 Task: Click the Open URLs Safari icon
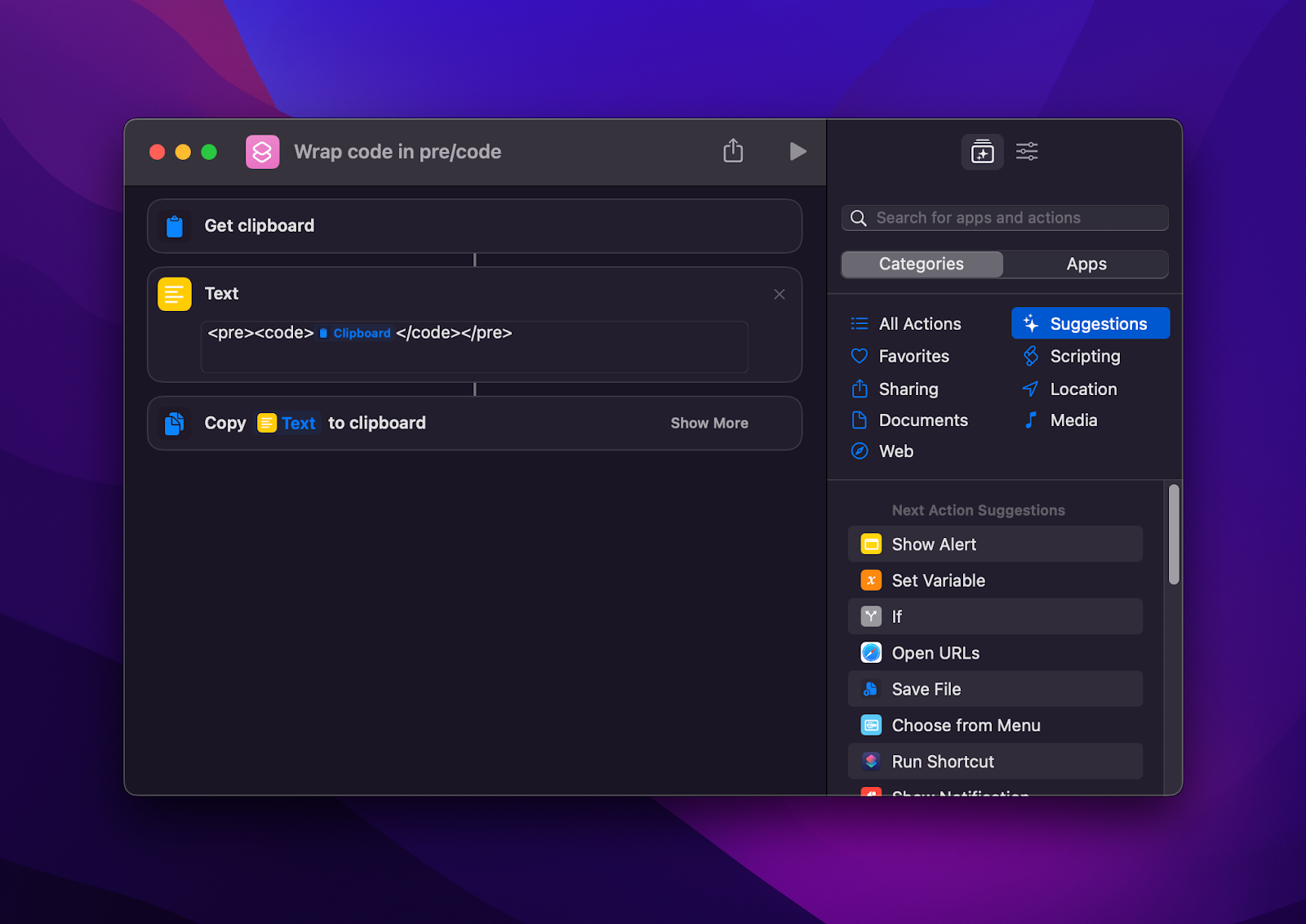pos(871,653)
